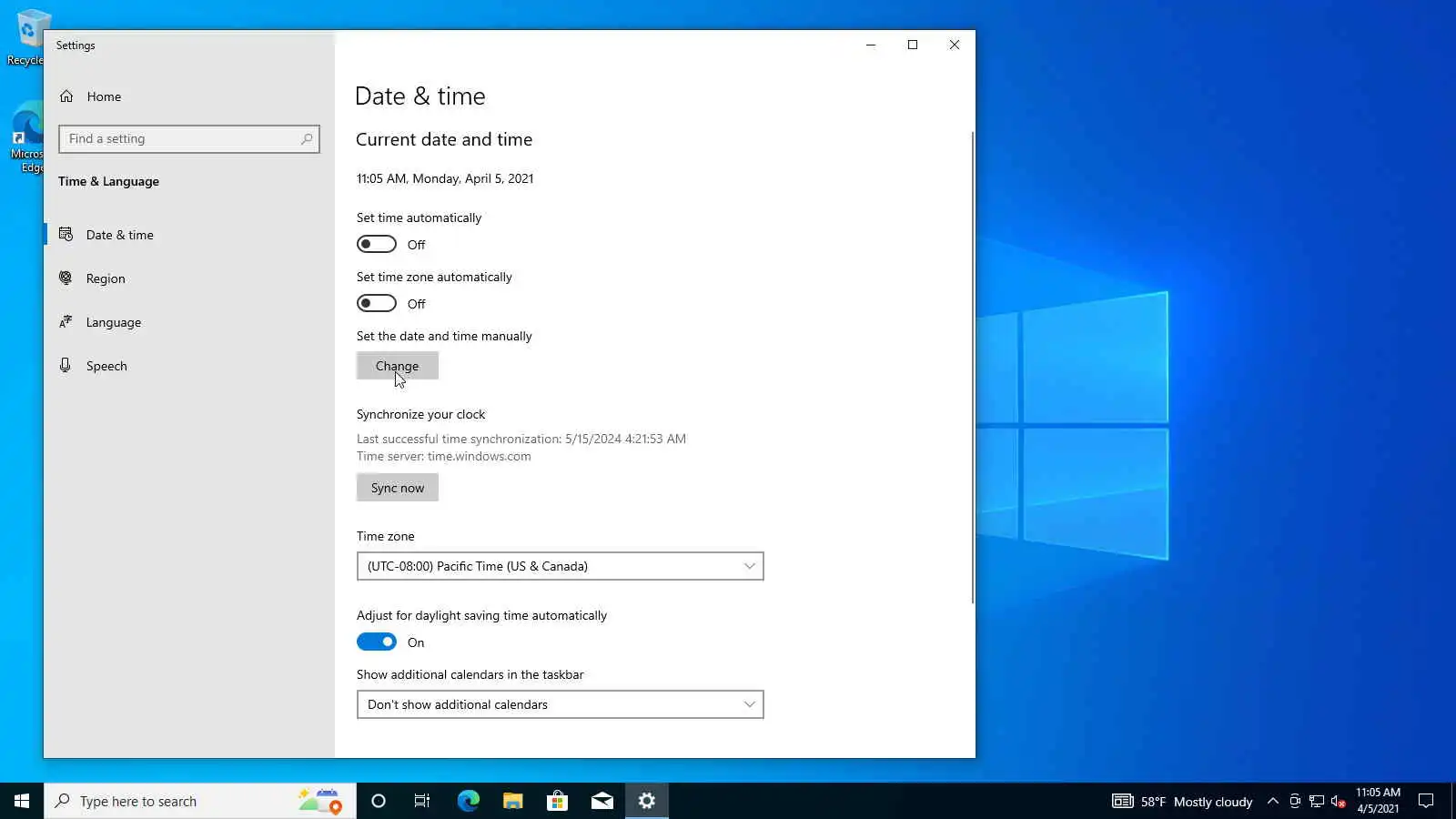Click the Date & time calendar-clock icon

(66, 235)
